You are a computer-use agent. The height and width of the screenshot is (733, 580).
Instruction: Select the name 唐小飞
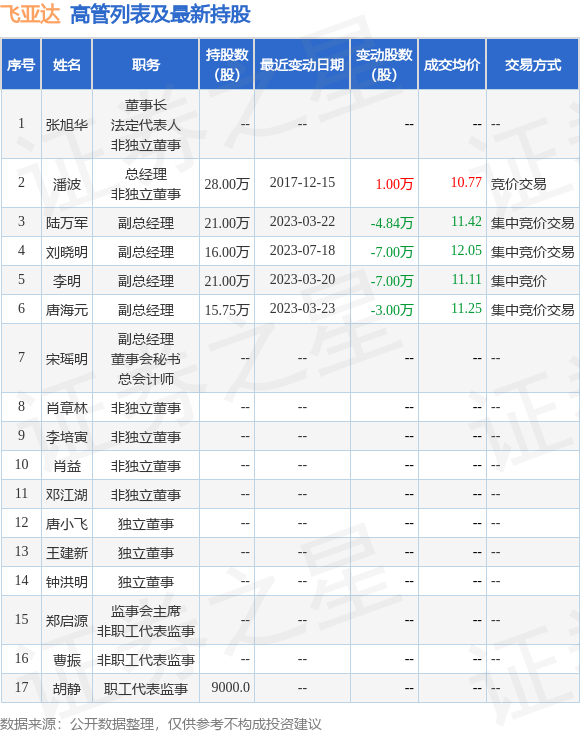67,524
